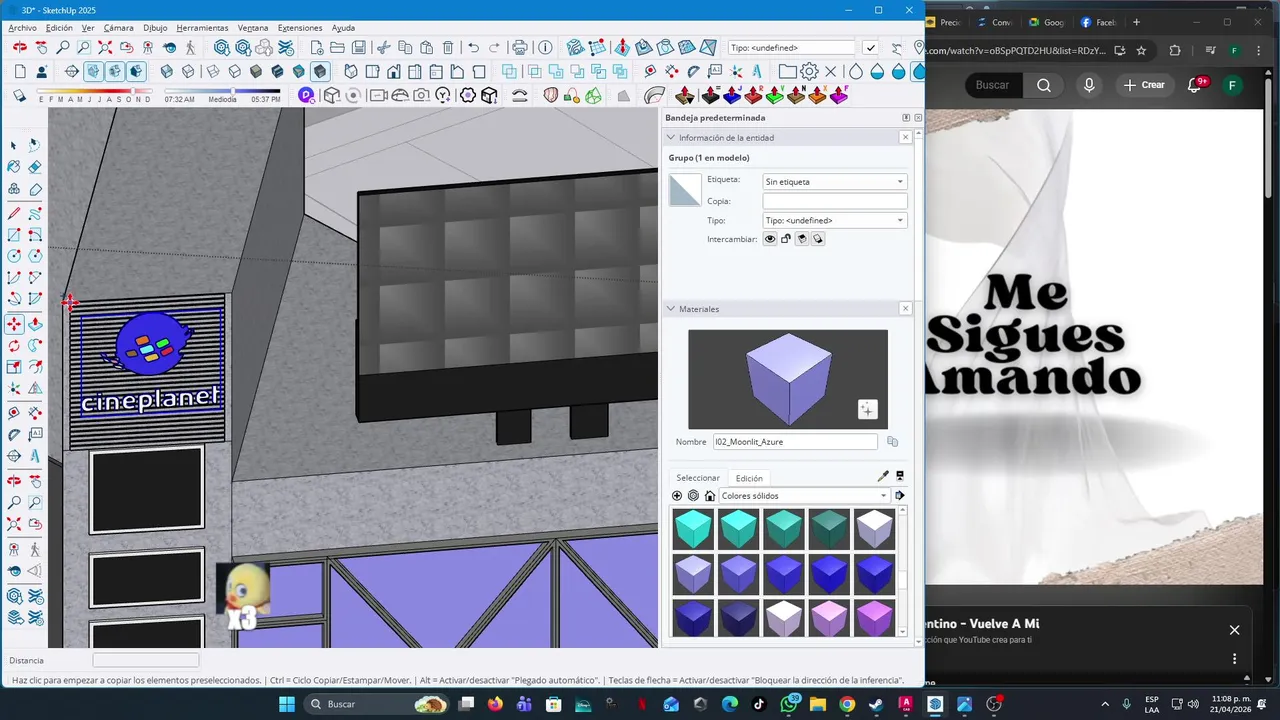The image size is (1280, 720).
Task: Pick the Rotate tool in left toolbar
Action: click(x=14, y=346)
